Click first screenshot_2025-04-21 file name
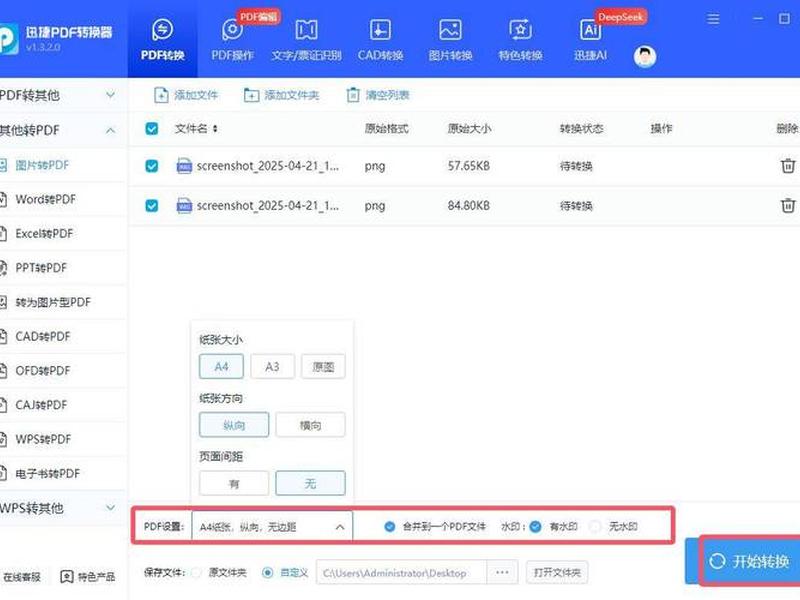800x600 pixels. (x=268, y=166)
